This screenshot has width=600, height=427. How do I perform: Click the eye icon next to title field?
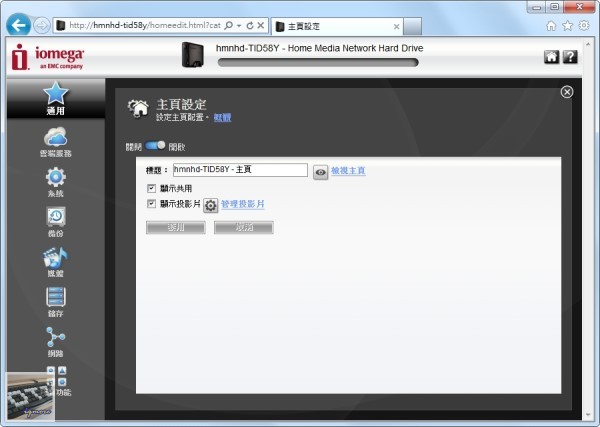pos(321,173)
